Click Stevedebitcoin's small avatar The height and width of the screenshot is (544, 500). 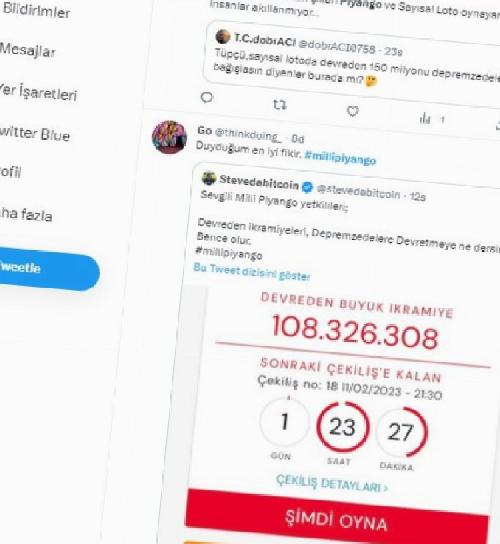click(x=209, y=178)
